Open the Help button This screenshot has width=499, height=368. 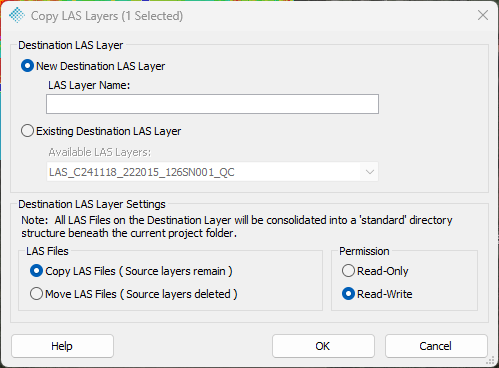[62, 346]
